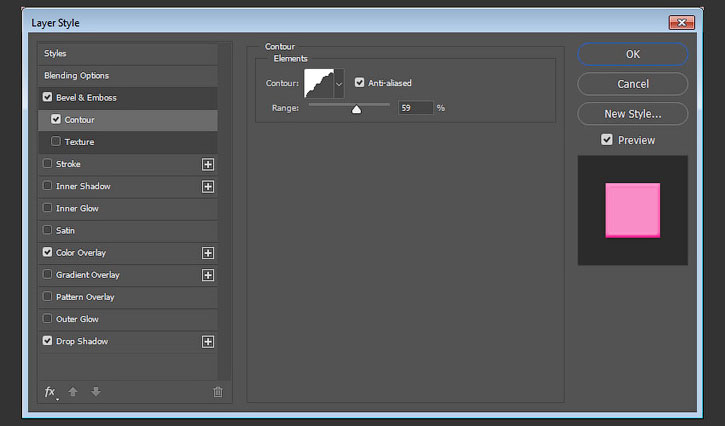Enable the Texture checkbox

point(56,142)
